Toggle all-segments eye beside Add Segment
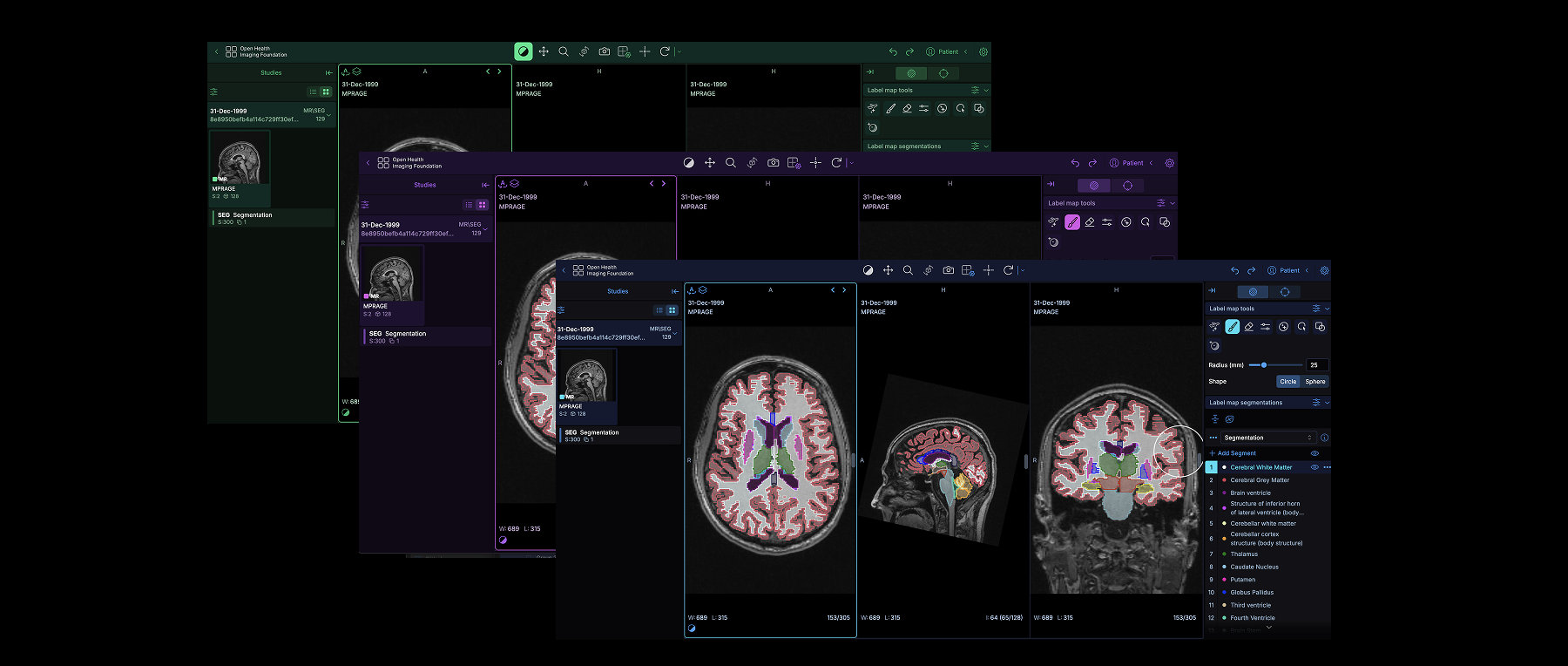The image size is (1568, 666). pyautogui.click(x=1315, y=453)
